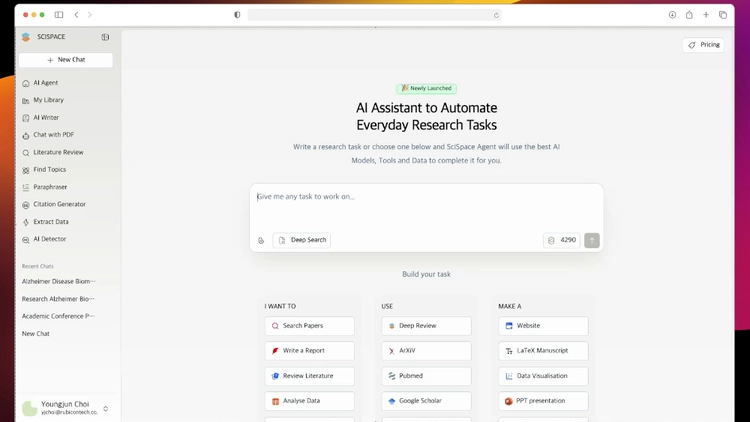Select PPT presentation output option
This screenshot has height=422, width=750.
[x=543, y=401]
